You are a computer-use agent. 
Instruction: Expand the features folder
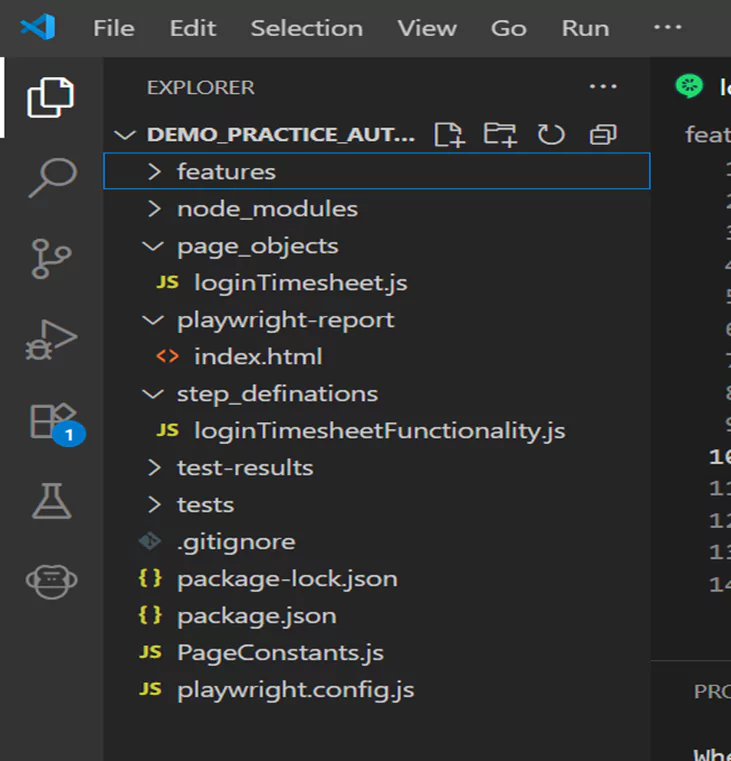click(226, 172)
